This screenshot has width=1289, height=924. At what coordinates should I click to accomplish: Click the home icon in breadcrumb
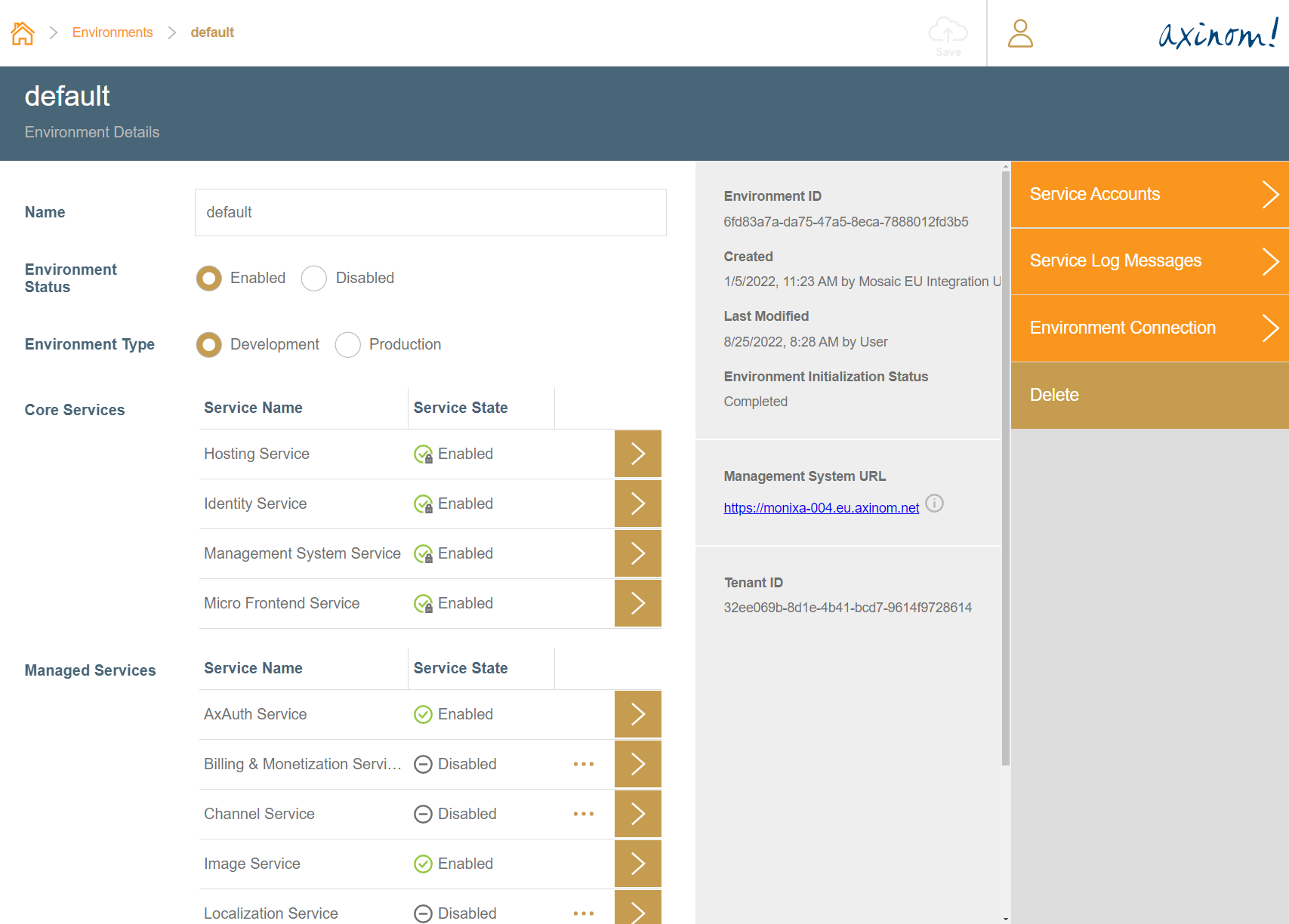click(23, 33)
